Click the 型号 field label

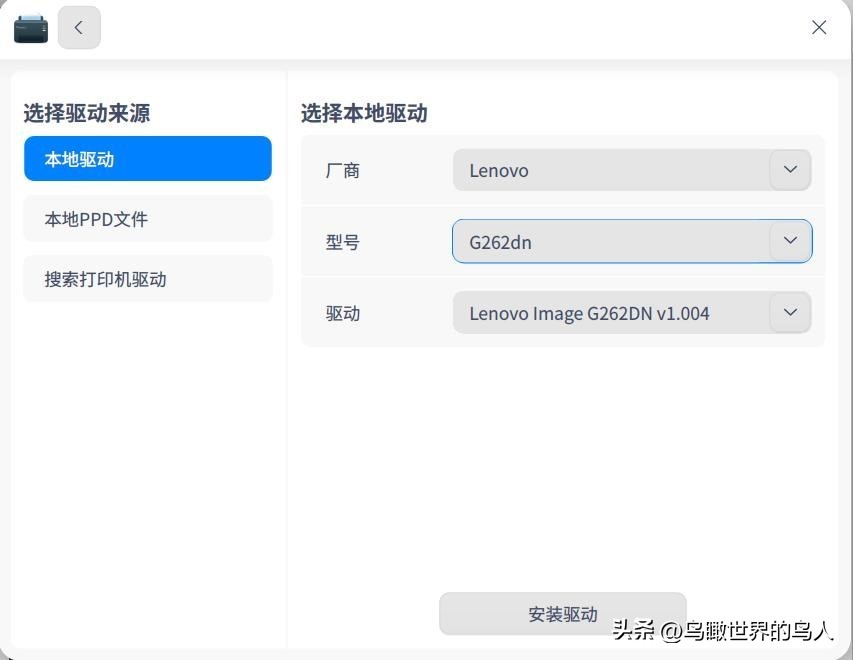click(344, 241)
